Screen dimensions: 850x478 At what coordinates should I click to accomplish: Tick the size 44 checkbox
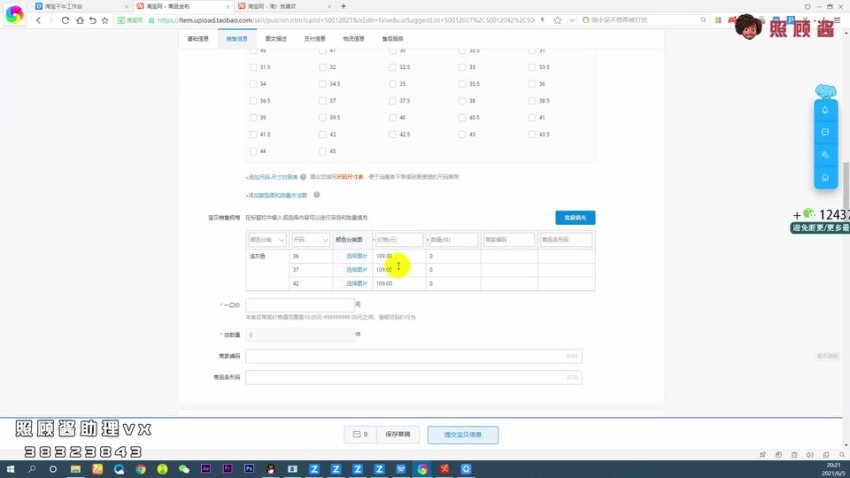[x=254, y=151]
